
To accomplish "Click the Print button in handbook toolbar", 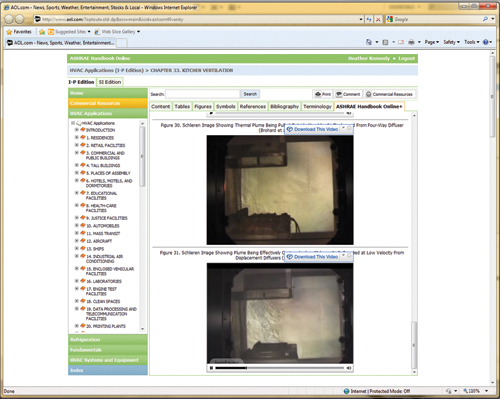I will click(x=323, y=94).
